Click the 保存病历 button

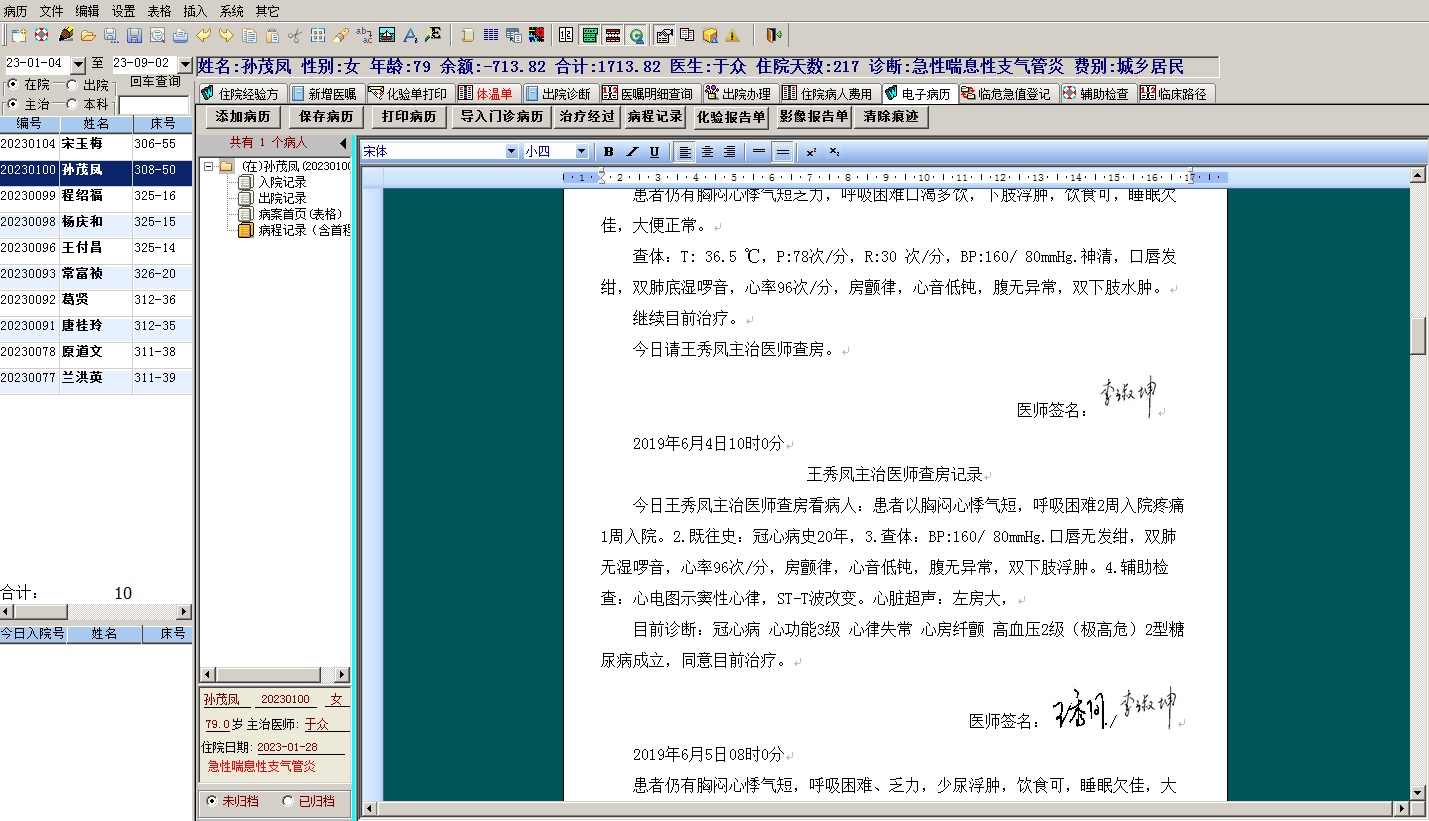(x=326, y=117)
